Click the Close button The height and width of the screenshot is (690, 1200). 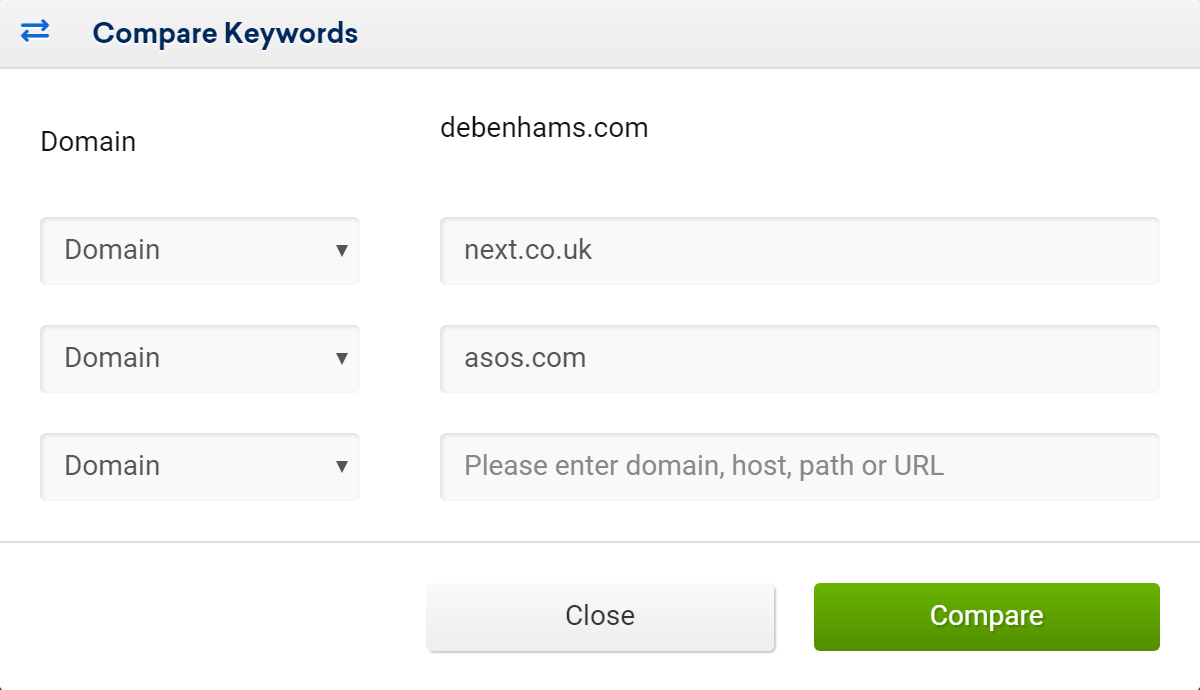pyautogui.click(x=600, y=616)
